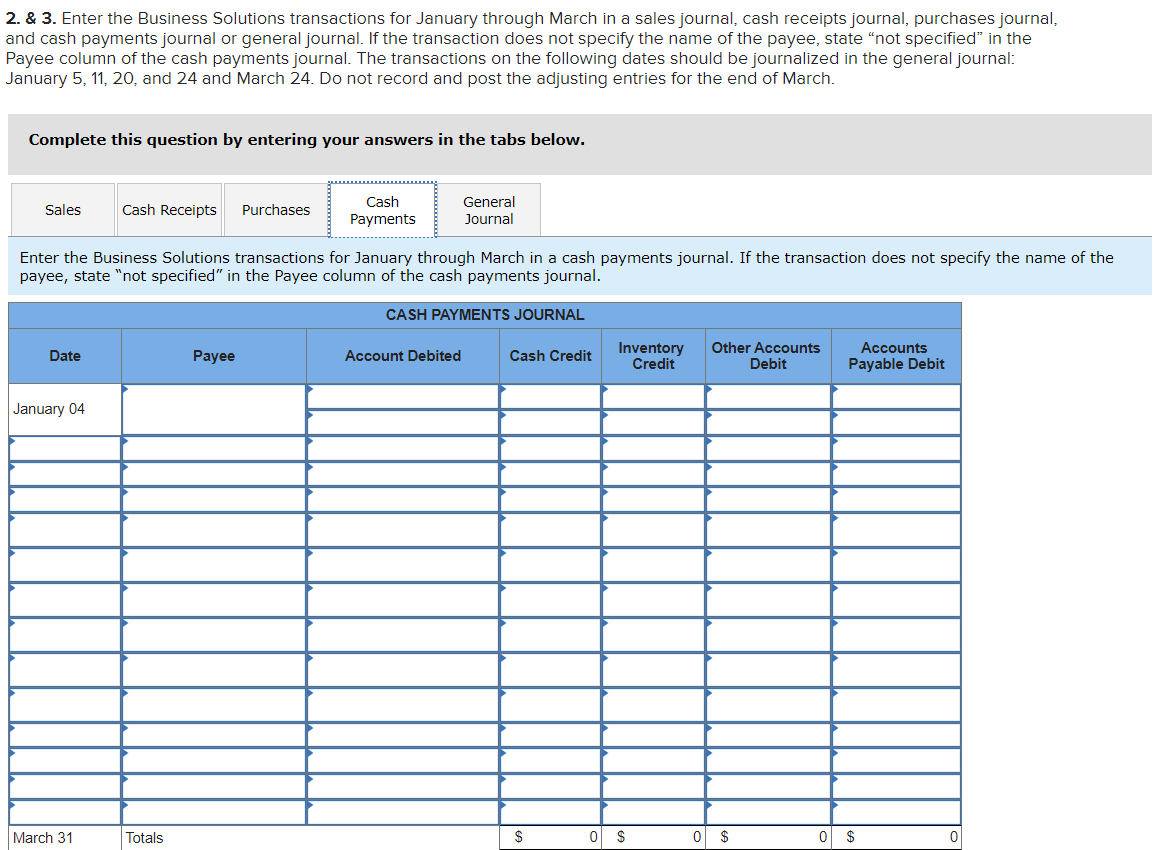Screen dimensions: 1160x850
Task: Click the January 04 date cell
Action: [65, 409]
